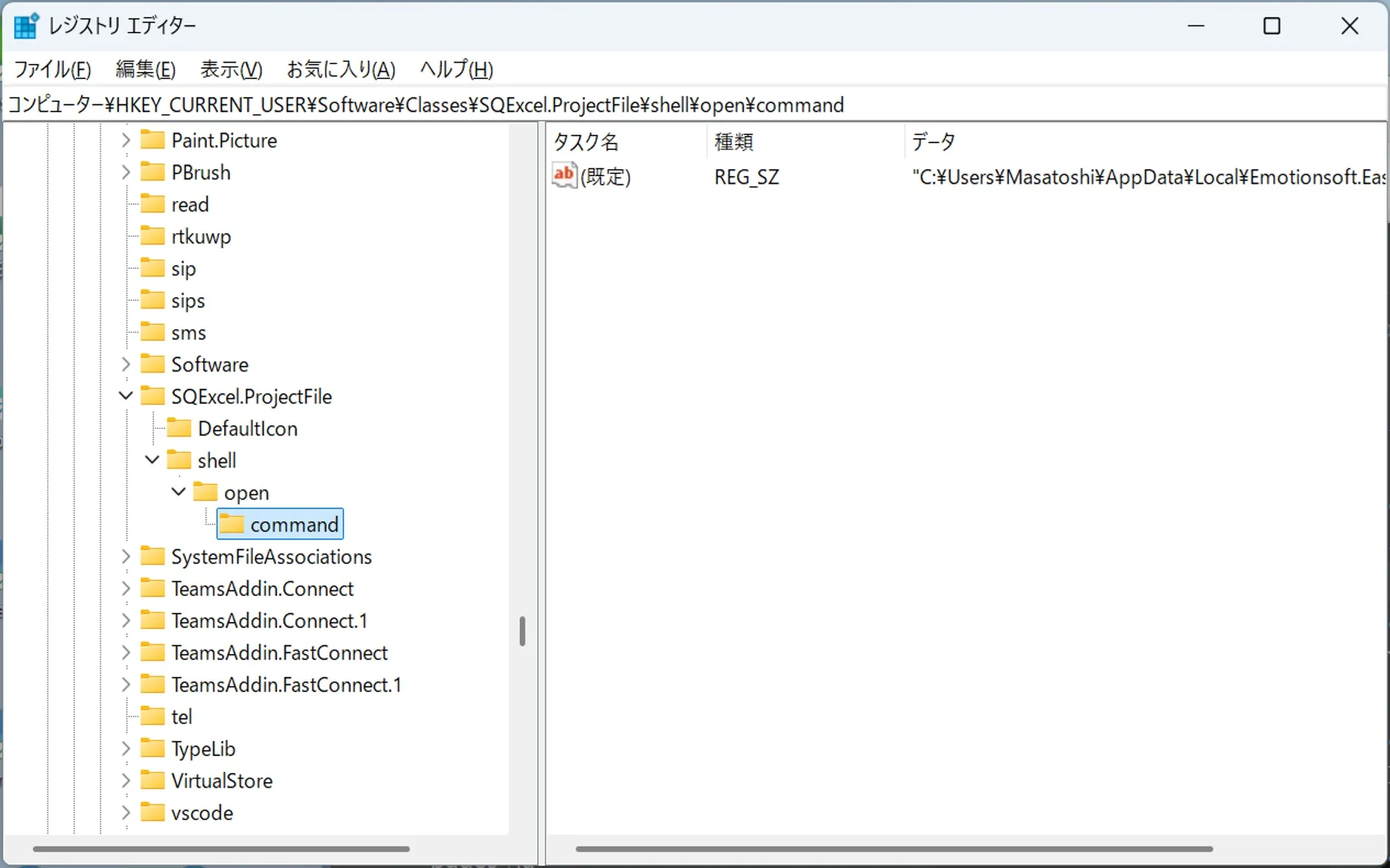Collapse the shell key chevron
Viewport: 1390px width, 868px height.
click(152, 460)
